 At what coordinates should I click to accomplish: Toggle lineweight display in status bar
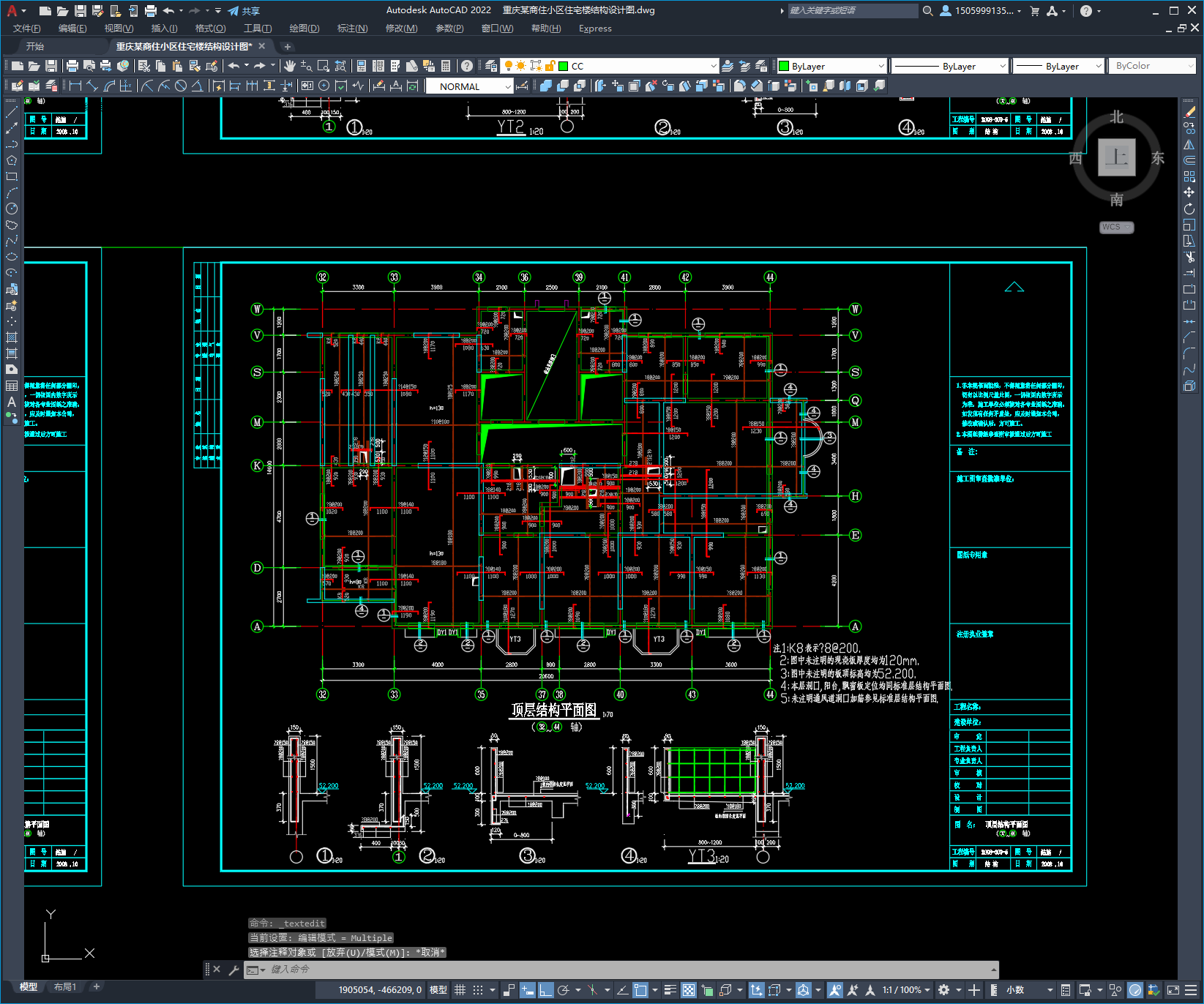[670, 990]
